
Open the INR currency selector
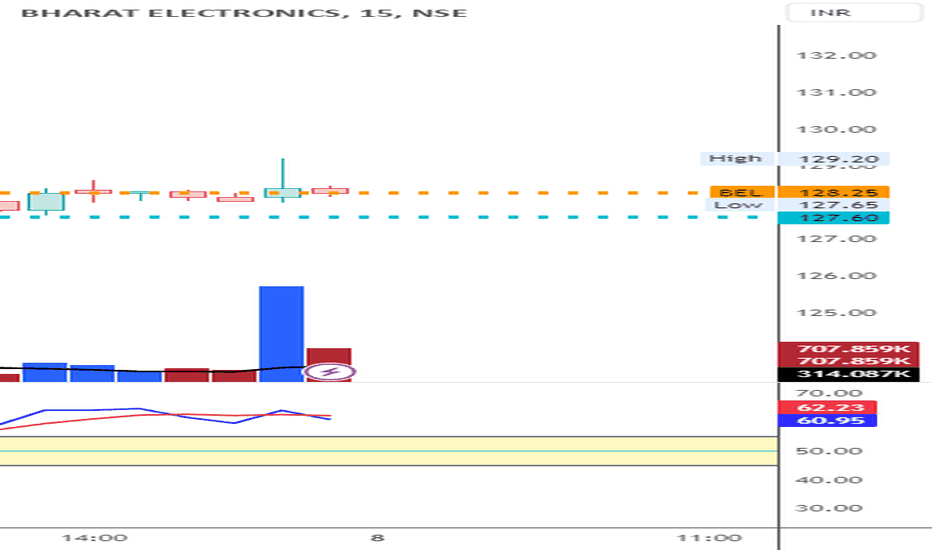pyautogui.click(x=854, y=12)
